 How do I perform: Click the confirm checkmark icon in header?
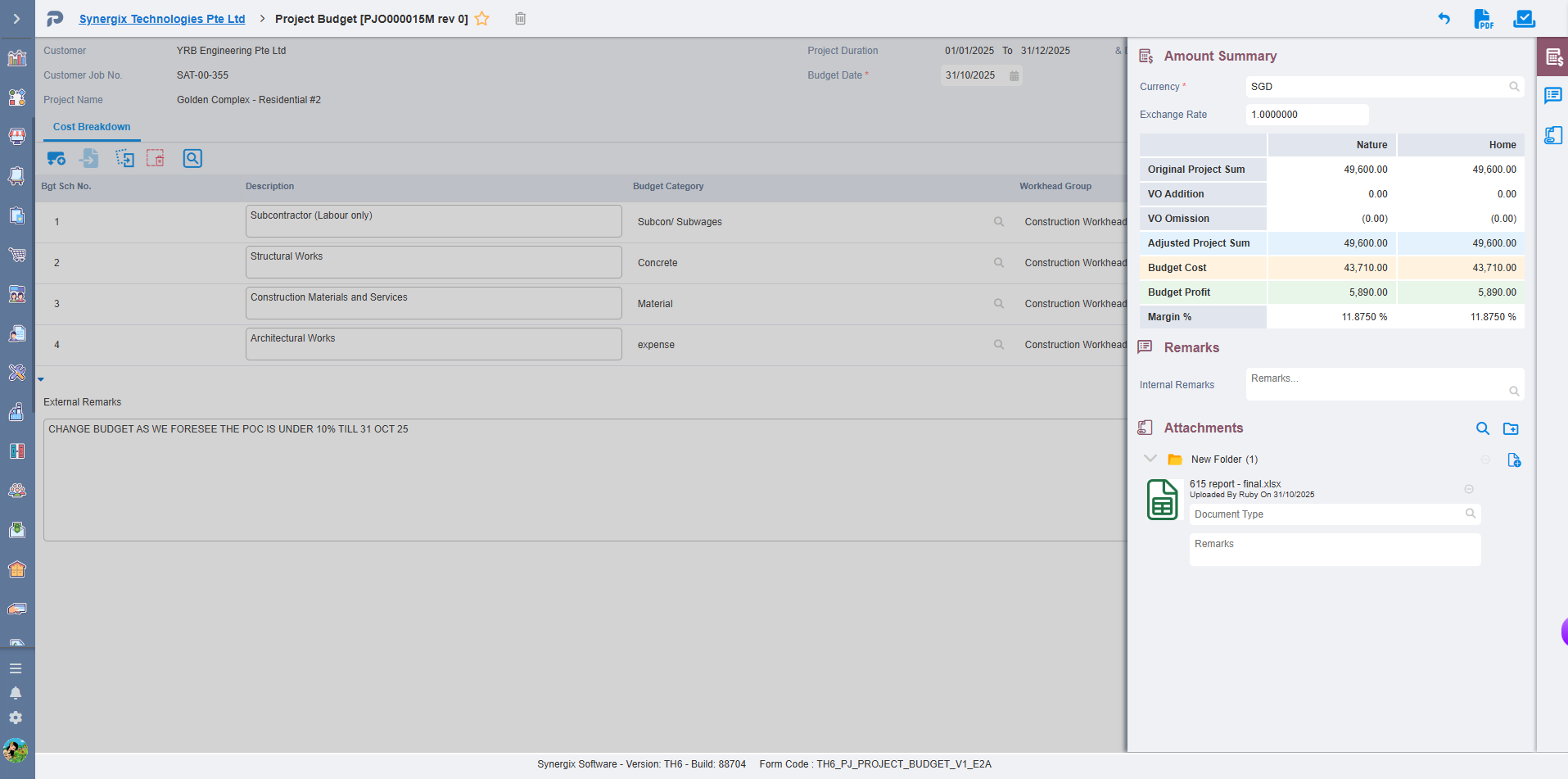[x=1524, y=19]
